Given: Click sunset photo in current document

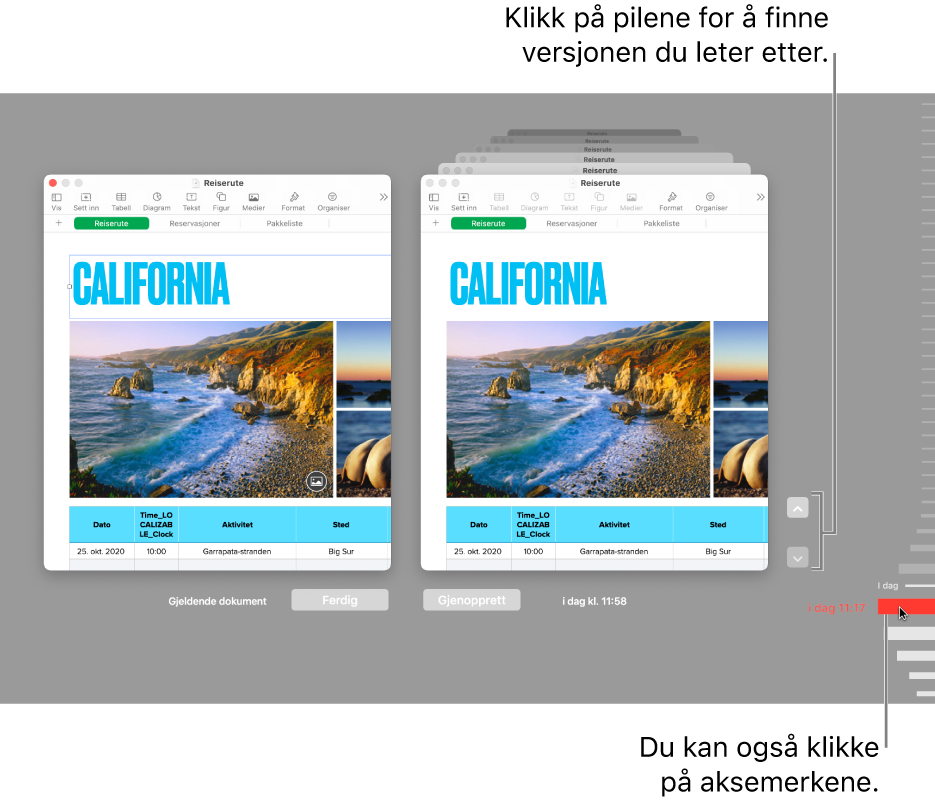Looking at the screenshot, I should coord(364,364).
